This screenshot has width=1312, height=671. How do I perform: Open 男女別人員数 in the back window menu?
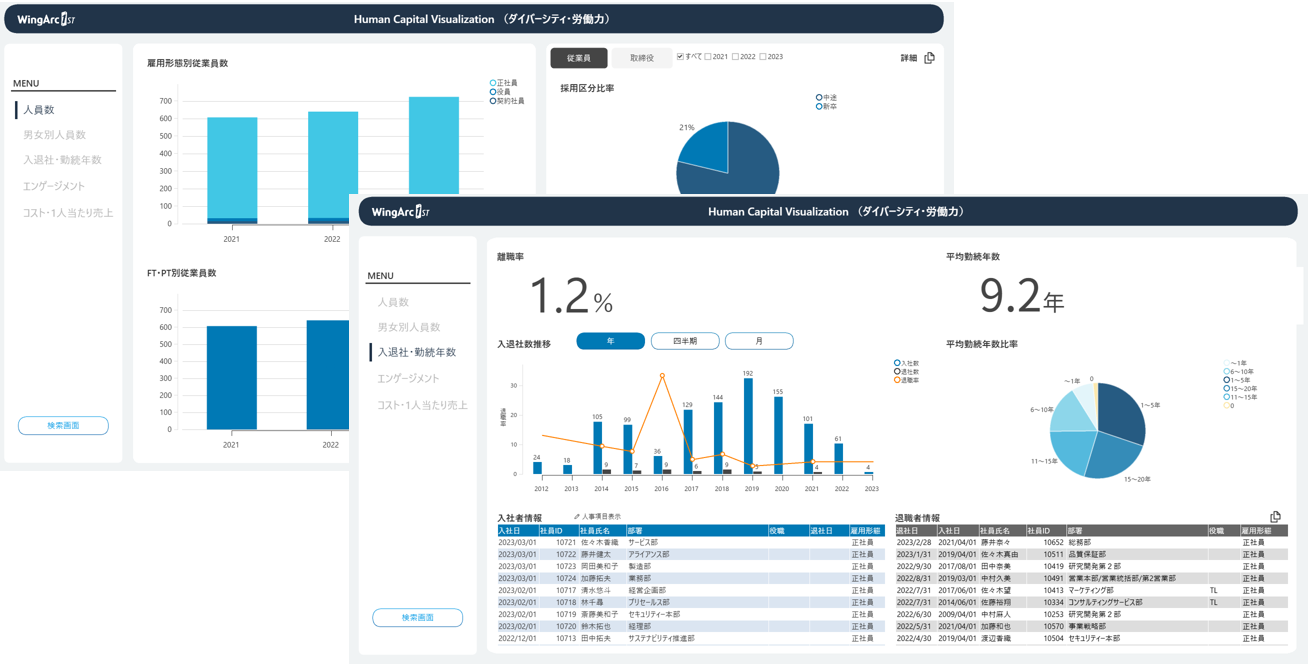[54, 135]
